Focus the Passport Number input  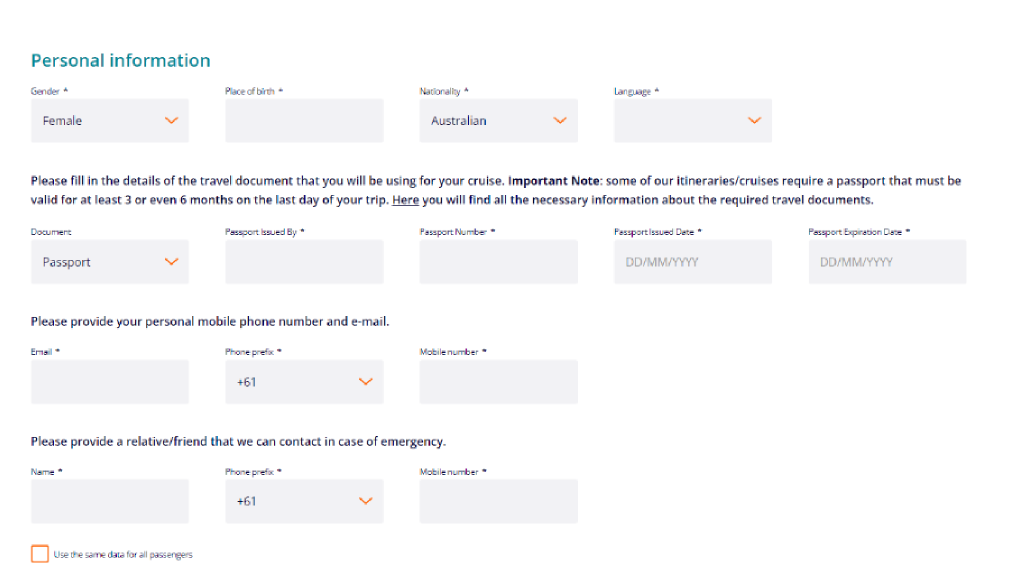[x=498, y=262]
